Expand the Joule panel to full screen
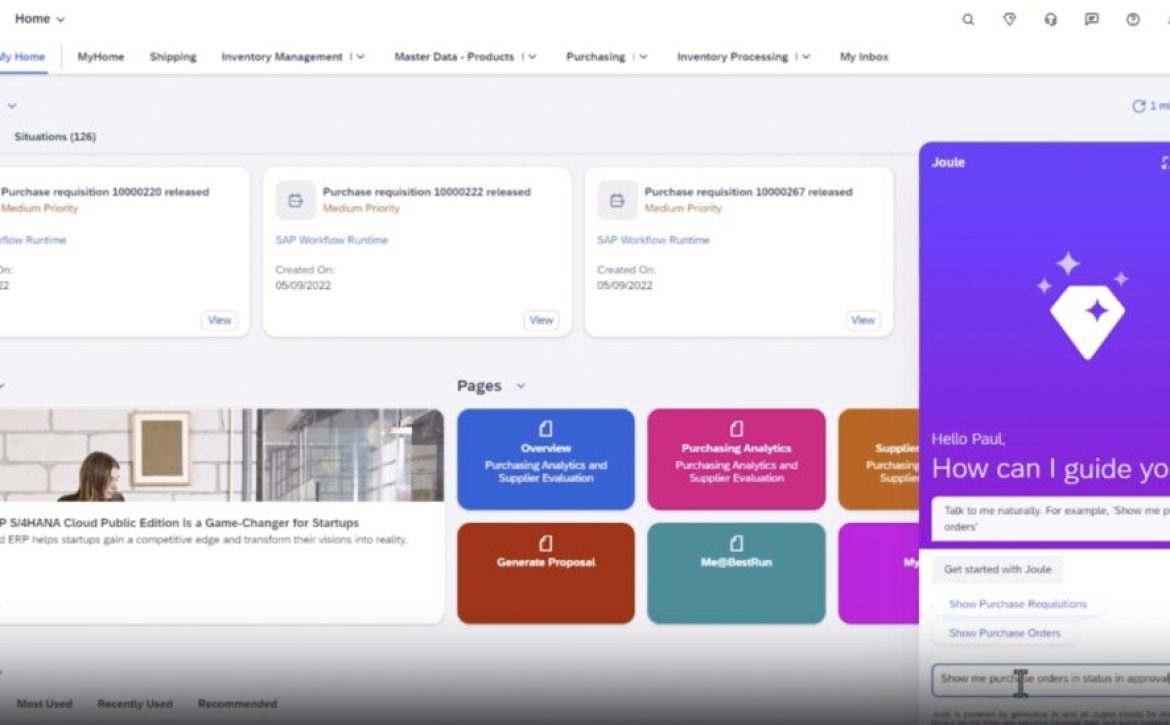The height and width of the screenshot is (725, 1170). pyautogui.click(x=1164, y=162)
